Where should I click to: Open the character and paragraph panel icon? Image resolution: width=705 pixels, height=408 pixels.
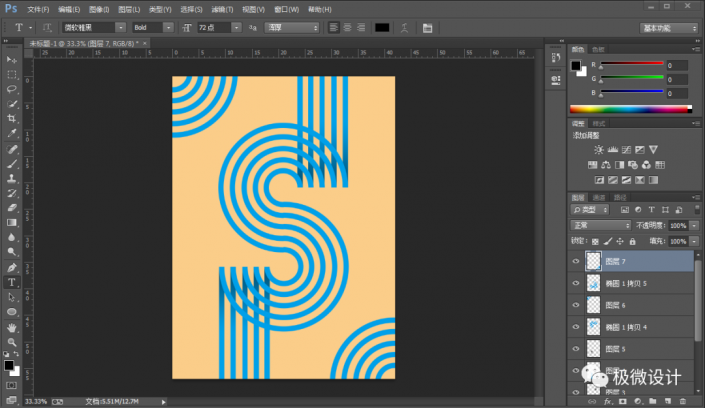(x=426, y=27)
